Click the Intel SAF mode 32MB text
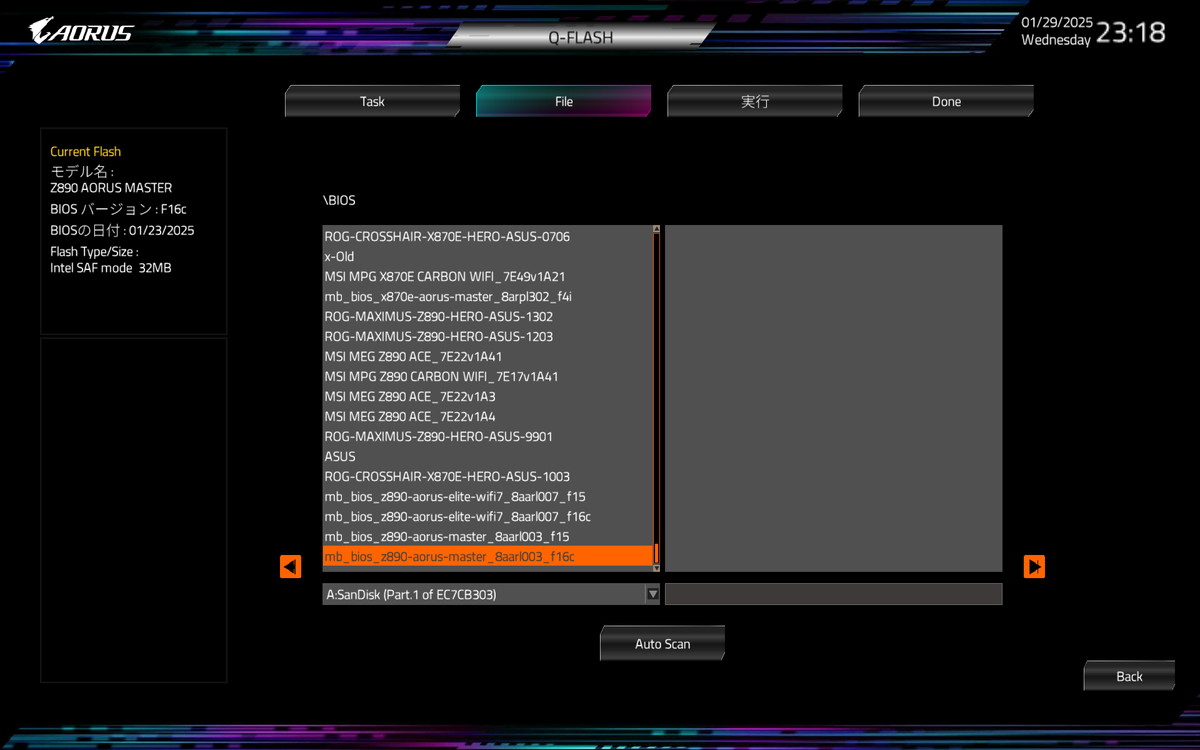This screenshot has width=1200, height=750. [x=111, y=268]
